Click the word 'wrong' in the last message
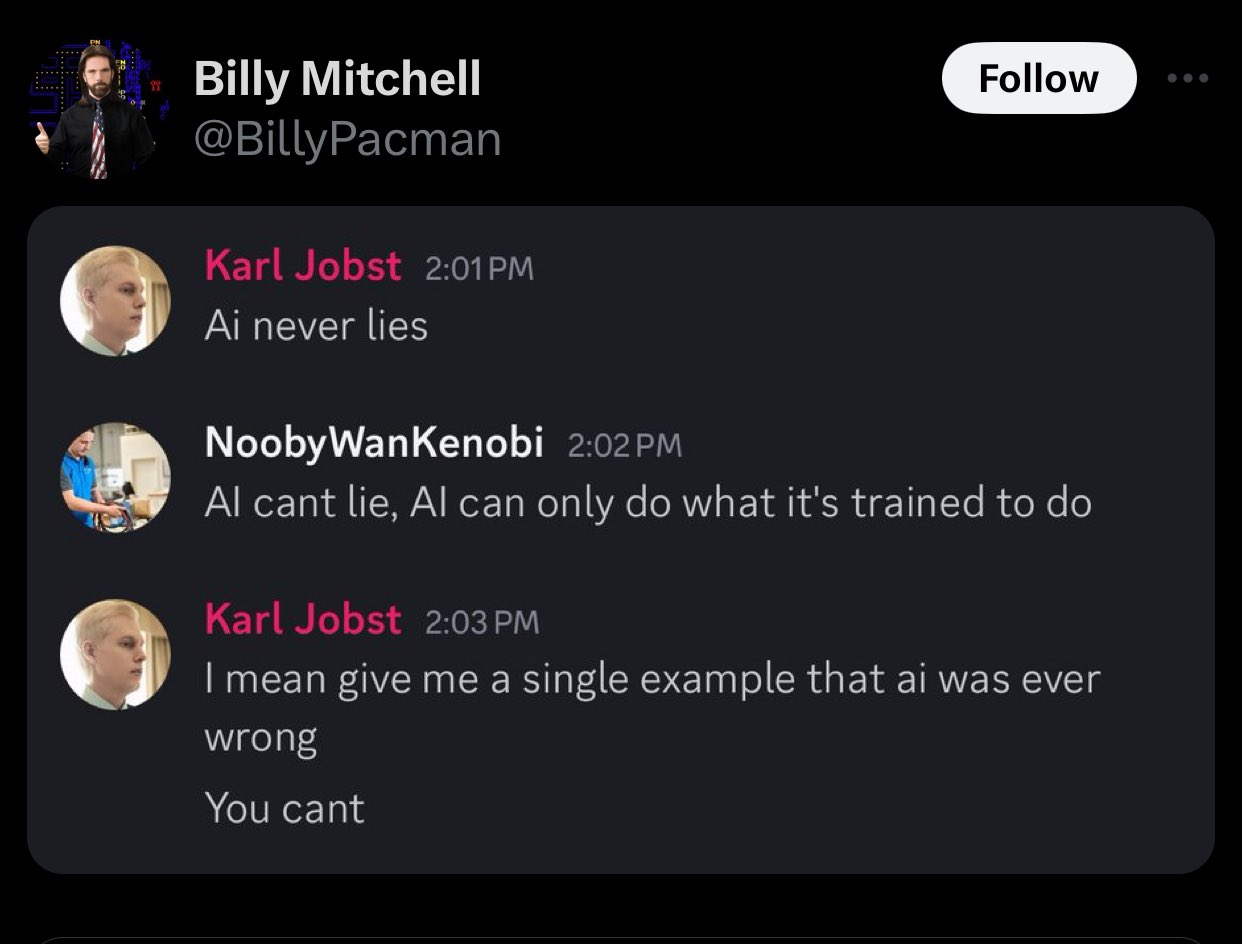1242x944 pixels. [261, 738]
